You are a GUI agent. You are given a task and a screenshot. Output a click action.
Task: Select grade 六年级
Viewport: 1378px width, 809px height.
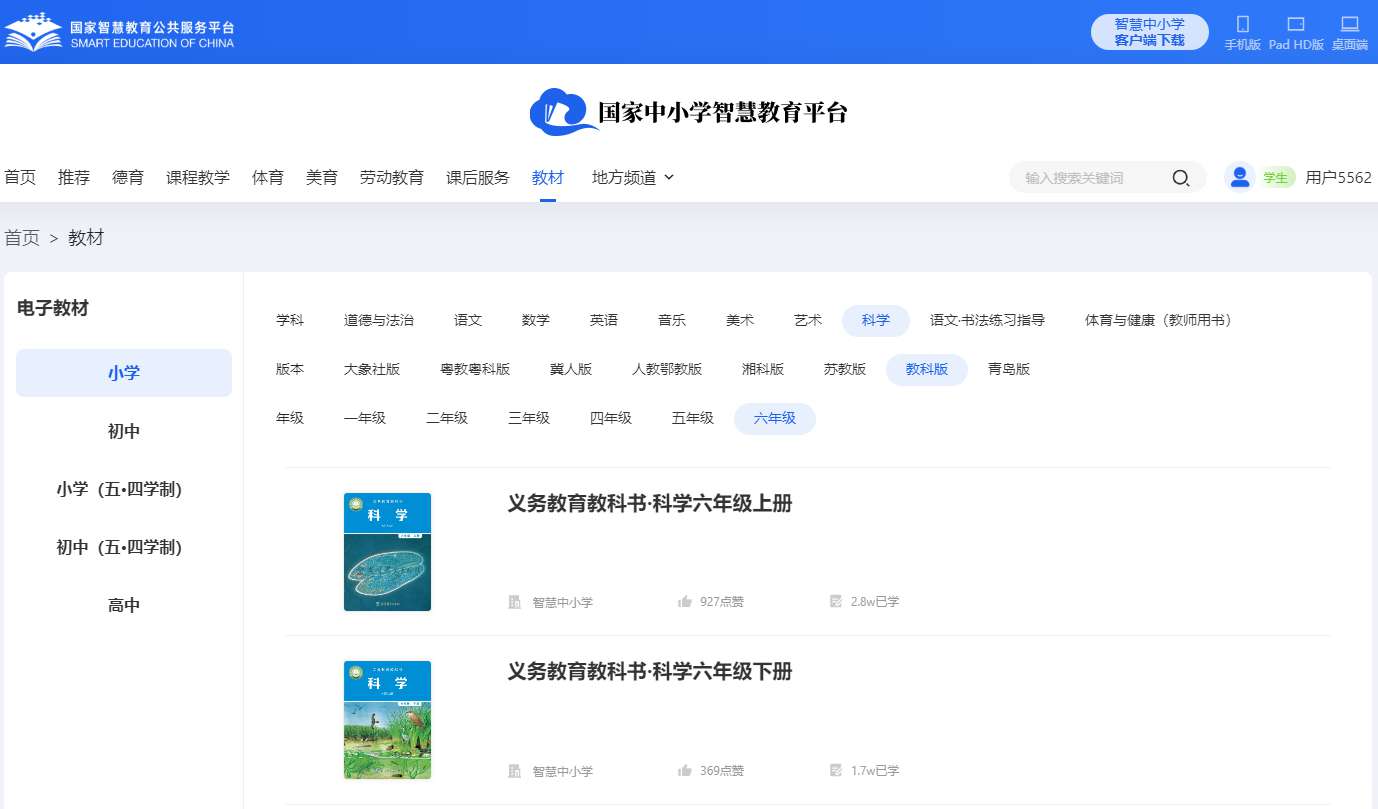coord(775,419)
